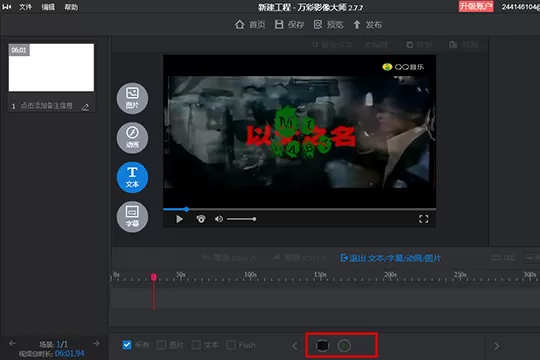Select the green circular material thumbnail
540x360 pixels.
[344, 346]
